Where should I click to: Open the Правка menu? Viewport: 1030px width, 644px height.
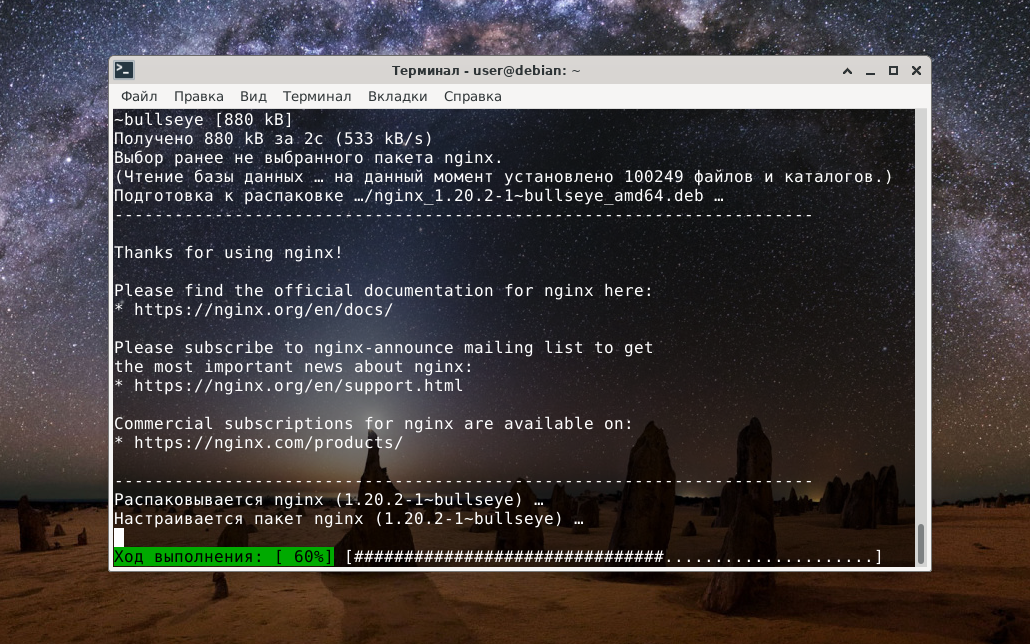tap(198, 97)
